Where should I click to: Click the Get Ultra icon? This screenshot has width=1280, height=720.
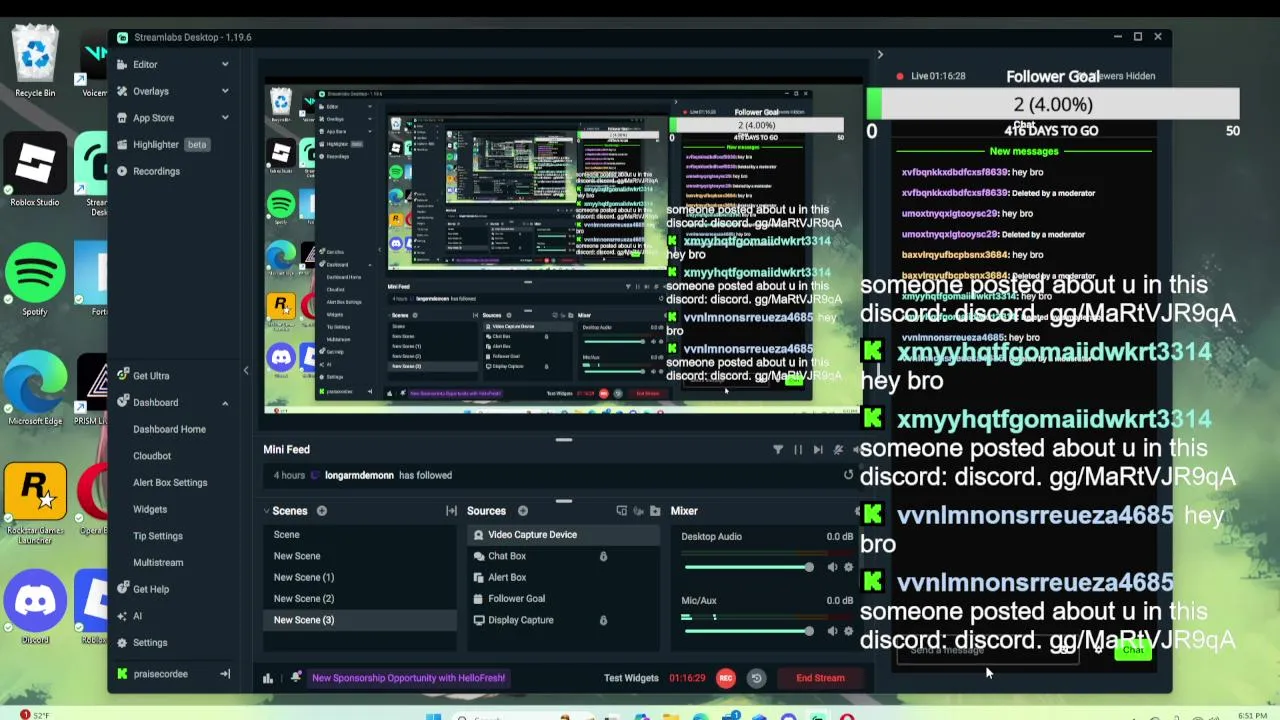coord(123,375)
